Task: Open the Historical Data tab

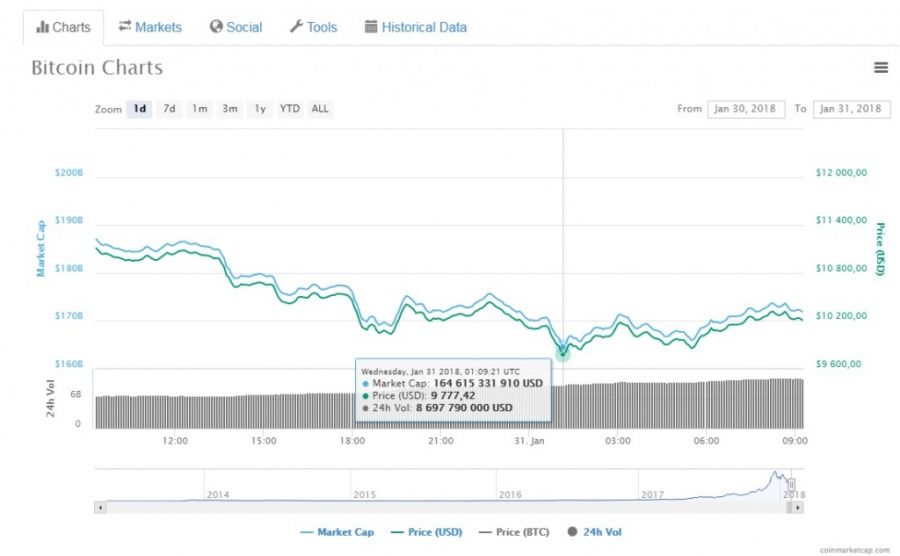Action: click(416, 27)
